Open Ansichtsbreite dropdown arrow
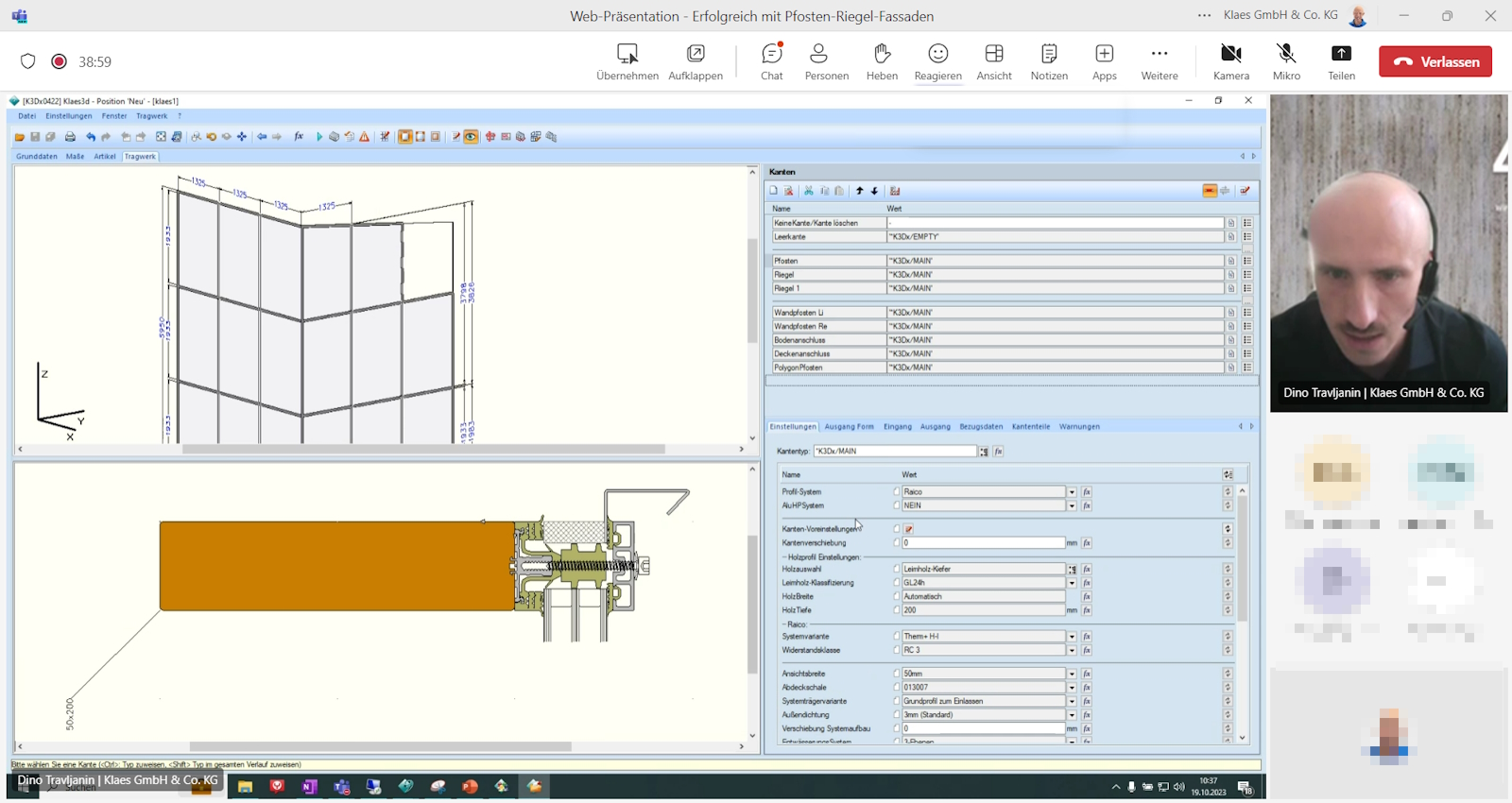Screen dimensions: 1512x803 pos(1072,674)
